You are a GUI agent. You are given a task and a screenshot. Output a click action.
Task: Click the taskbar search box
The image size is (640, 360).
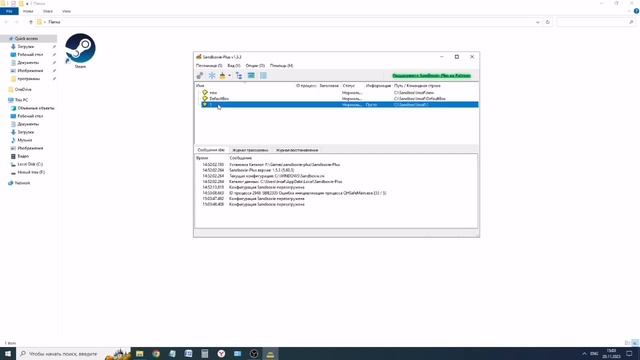pyautogui.click(x=73, y=353)
